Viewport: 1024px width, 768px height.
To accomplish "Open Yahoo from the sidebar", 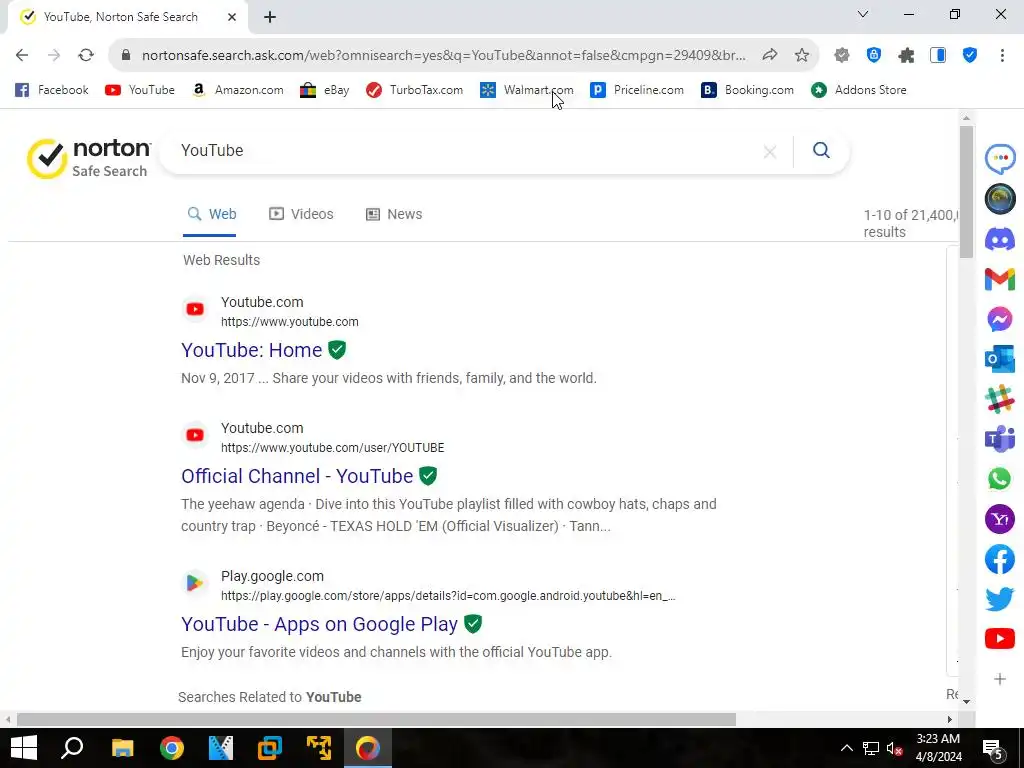I will pyautogui.click(x=1000, y=520).
